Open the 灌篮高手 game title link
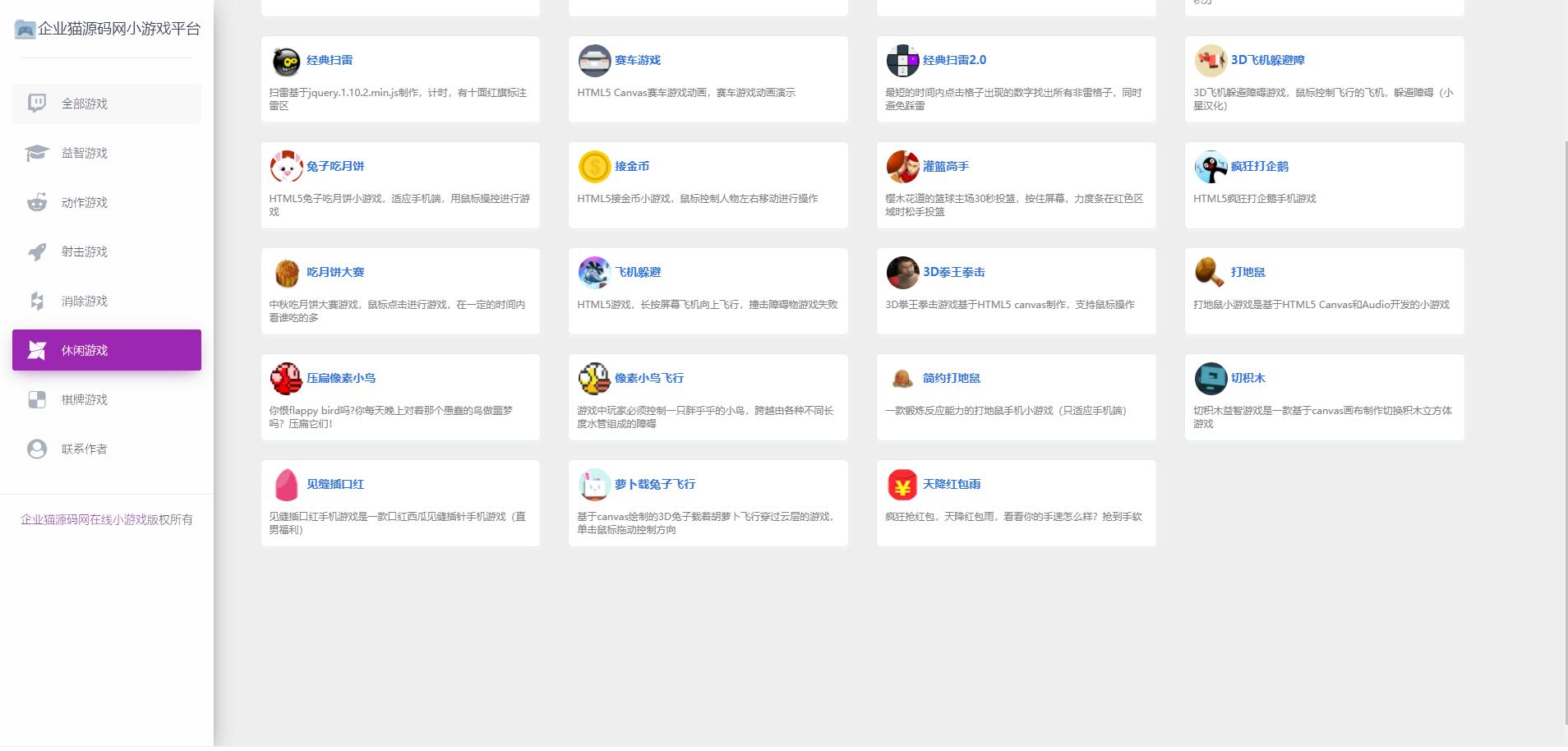 pos(945,167)
